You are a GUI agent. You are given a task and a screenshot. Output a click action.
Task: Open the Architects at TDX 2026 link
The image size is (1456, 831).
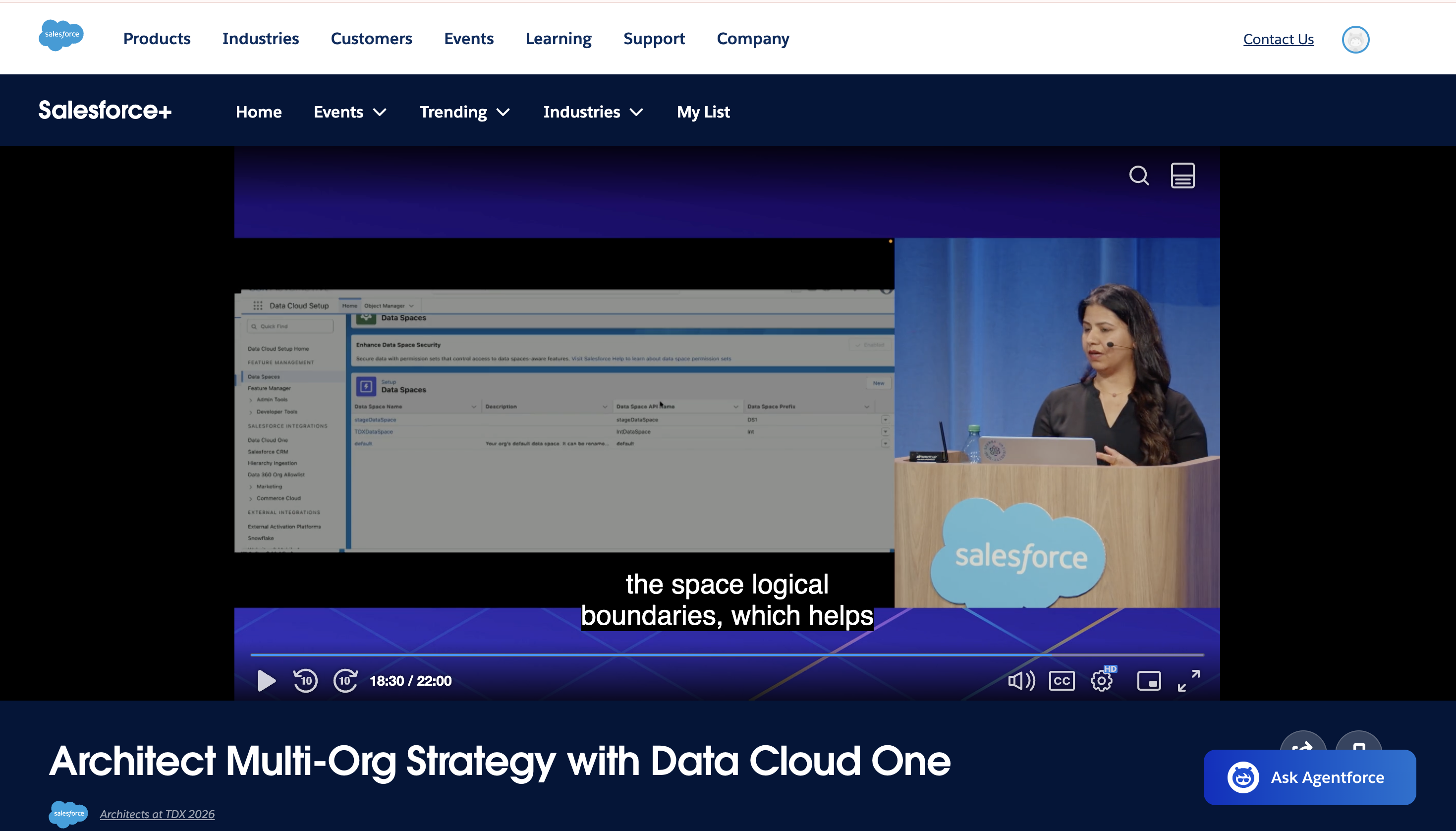[x=158, y=814]
